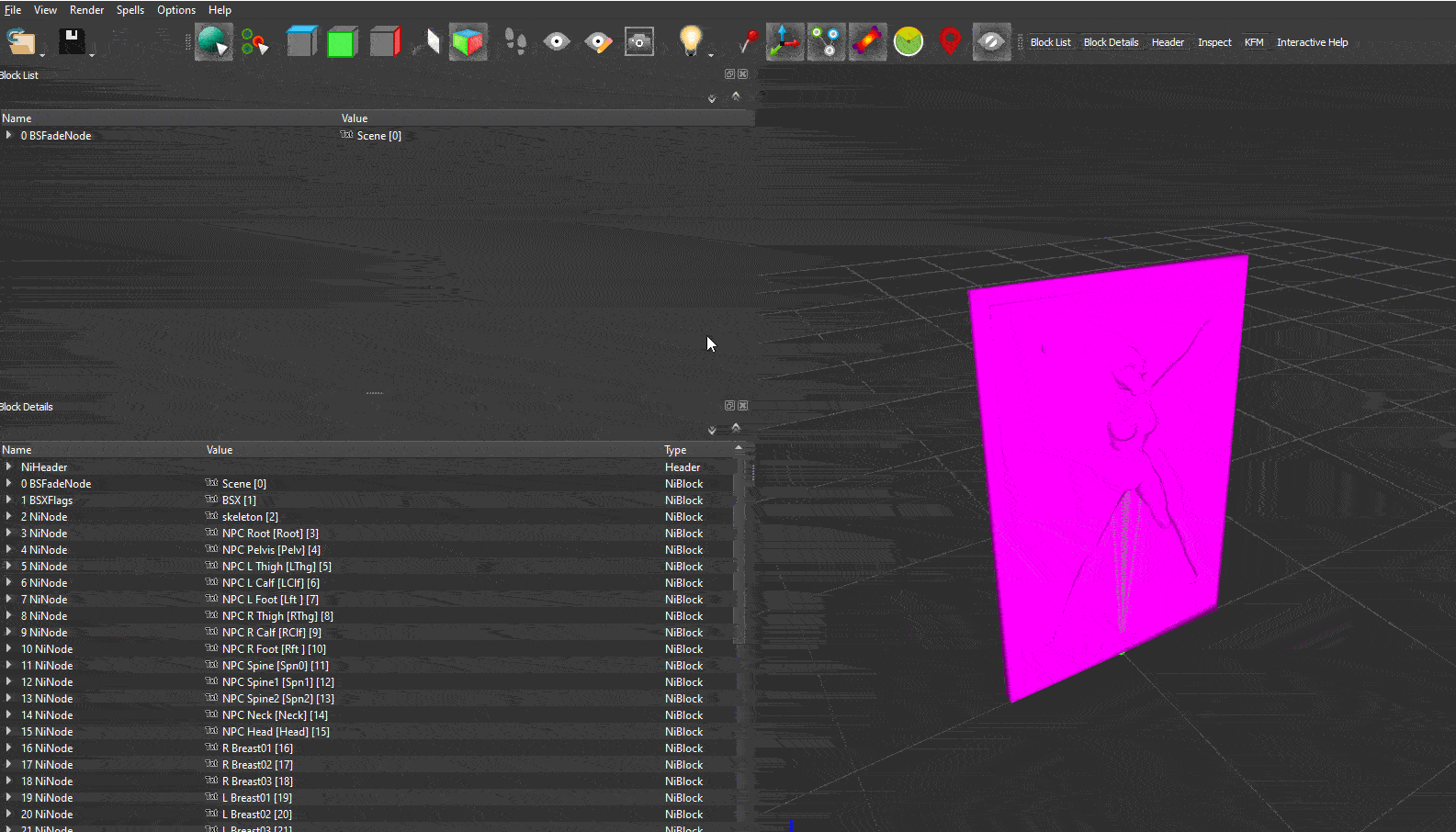Activate walk mode footprints icon
The image size is (1456, 832).
click(515, 42)
